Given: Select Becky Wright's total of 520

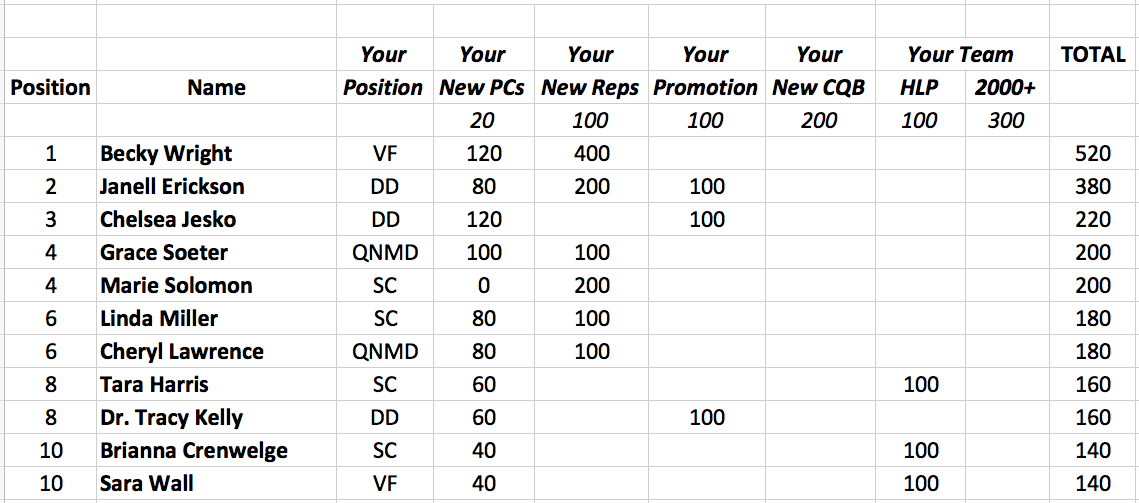Looking at the screenshot, I should click(1092, 154).
